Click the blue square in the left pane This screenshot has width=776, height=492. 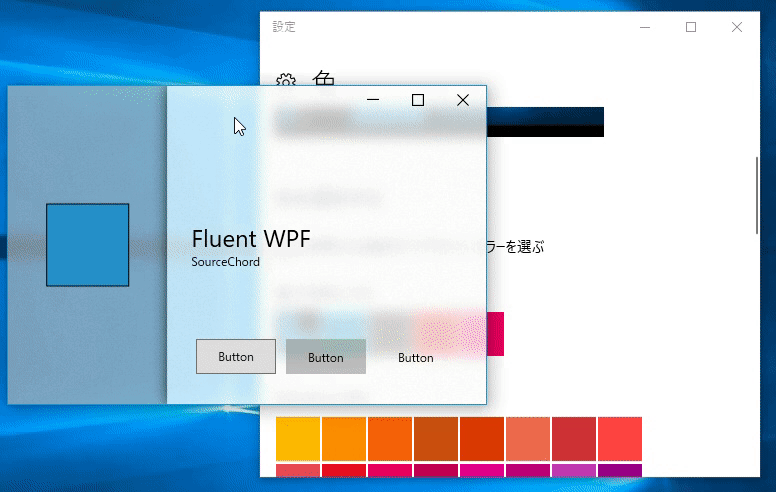pos(88,245)
